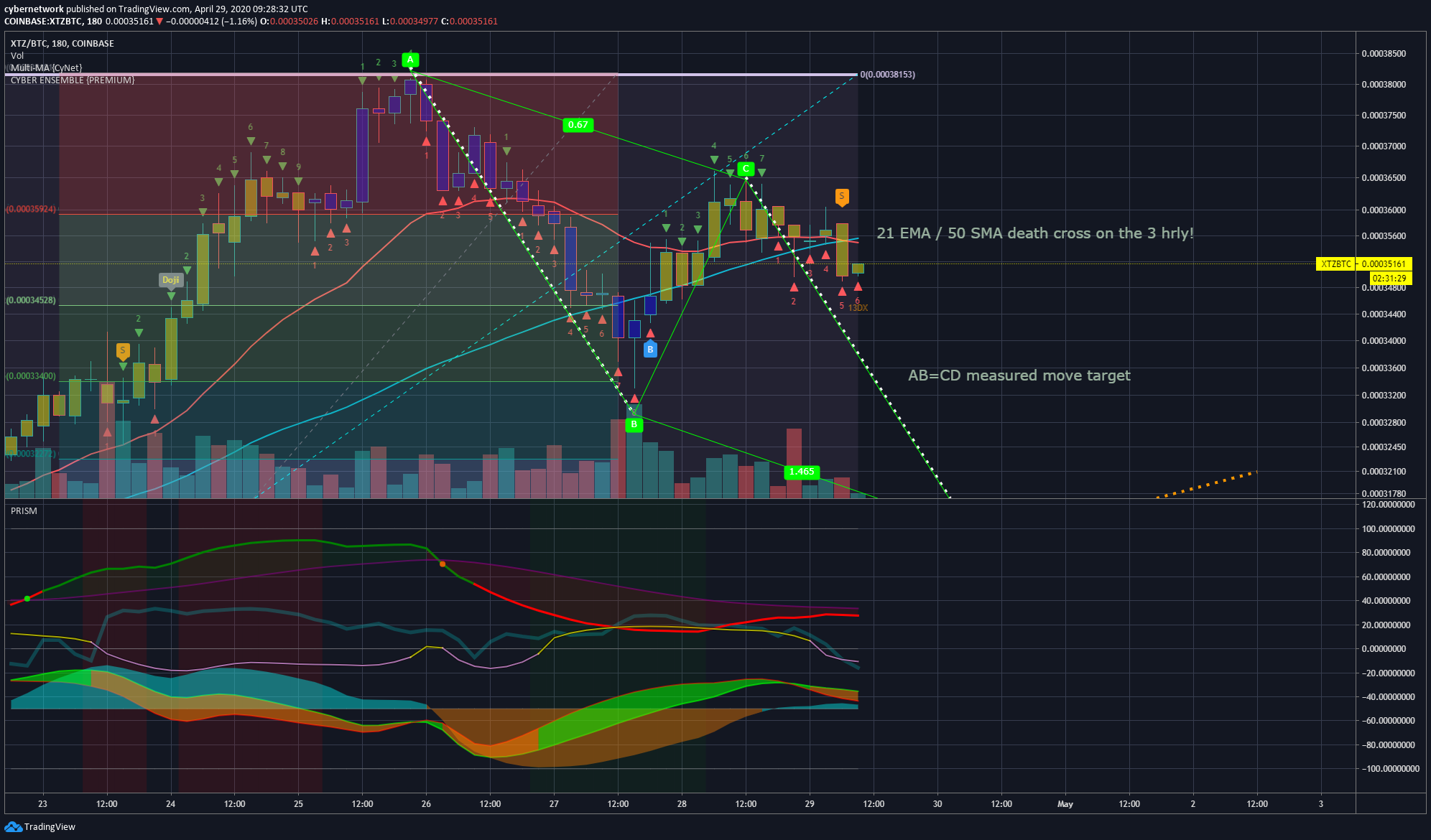Click the −0.00000412 (−1.16%) change value
The image size is (1431, 840).
pyautogui.click(x=211, y=22)
